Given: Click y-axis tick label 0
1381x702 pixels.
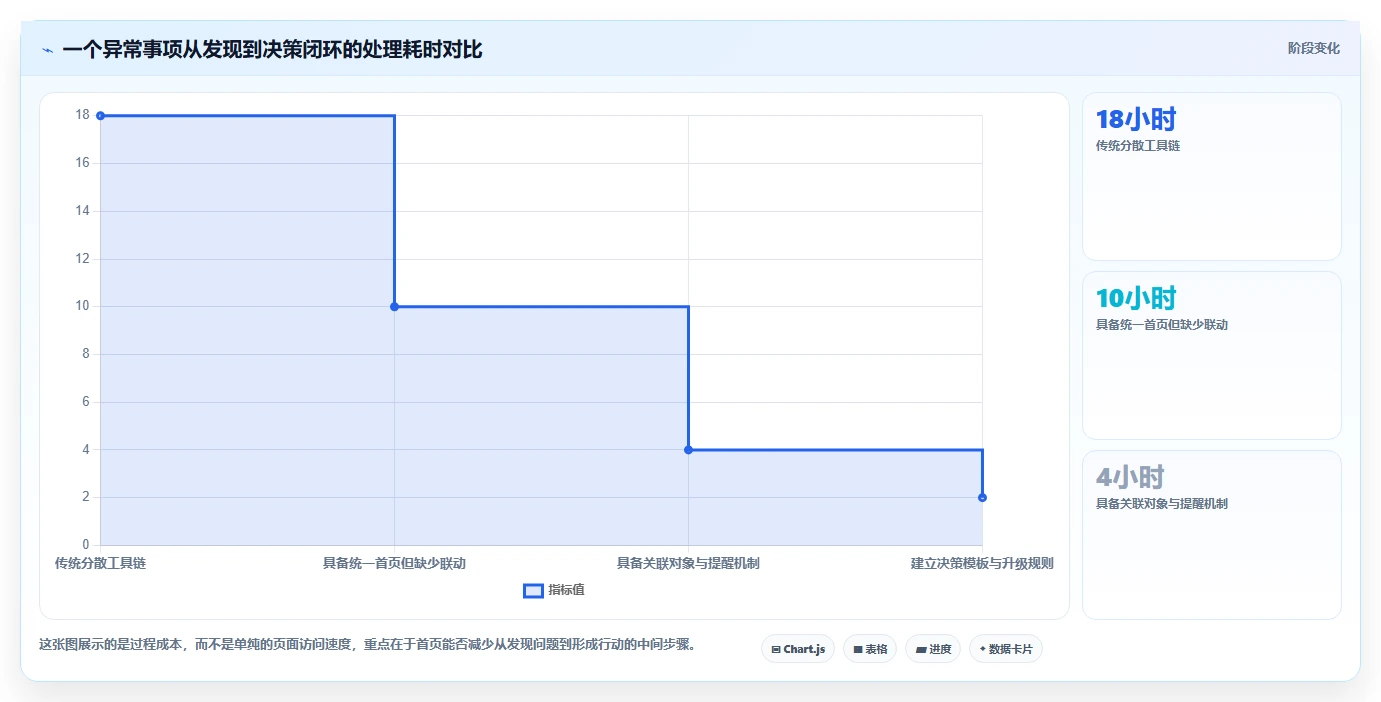Looking at the screenshot, I should (85, 545).
